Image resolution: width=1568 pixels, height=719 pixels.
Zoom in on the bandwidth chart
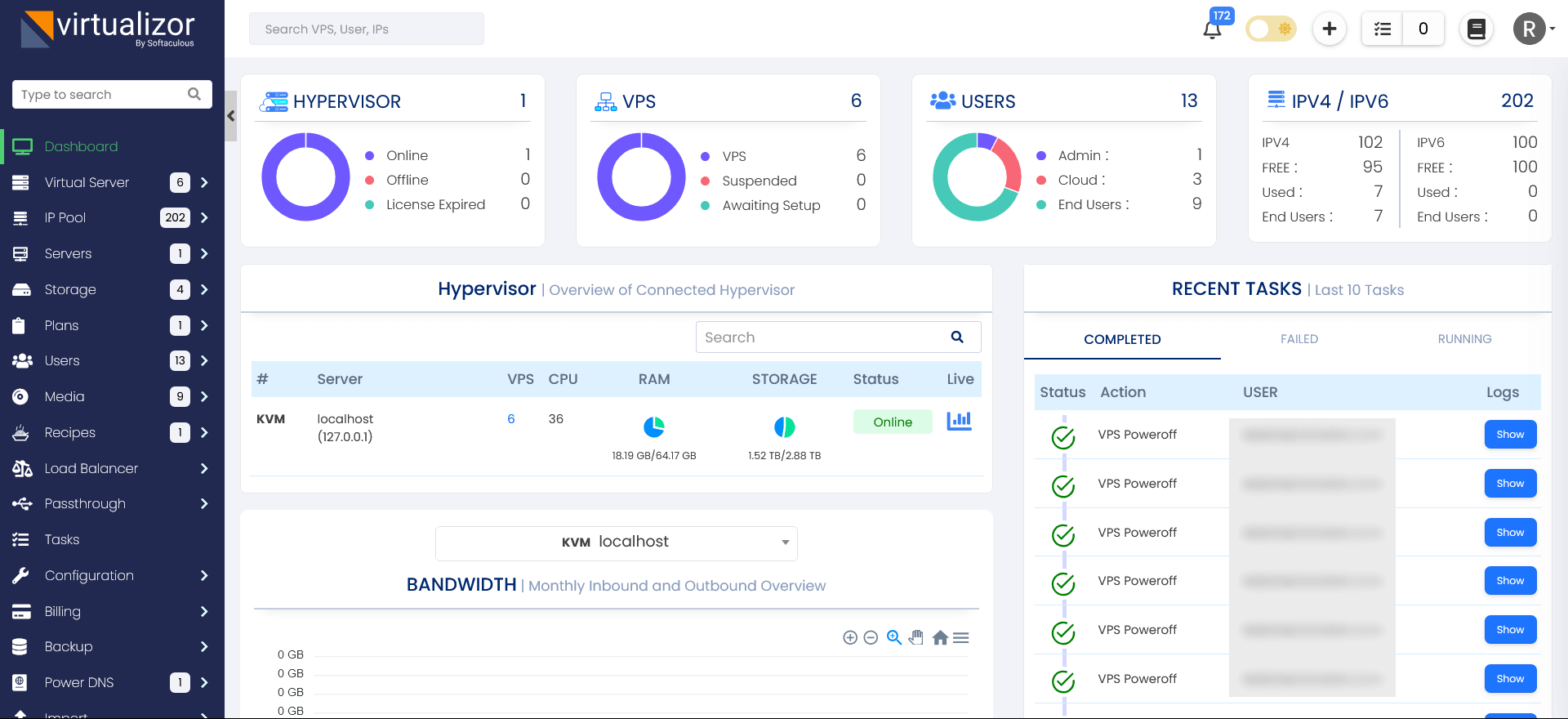850,638
